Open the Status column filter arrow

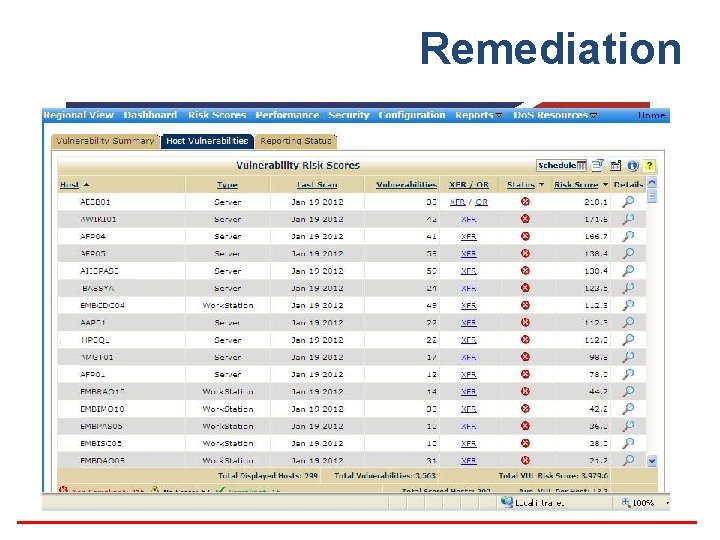[x=541, y=185]
